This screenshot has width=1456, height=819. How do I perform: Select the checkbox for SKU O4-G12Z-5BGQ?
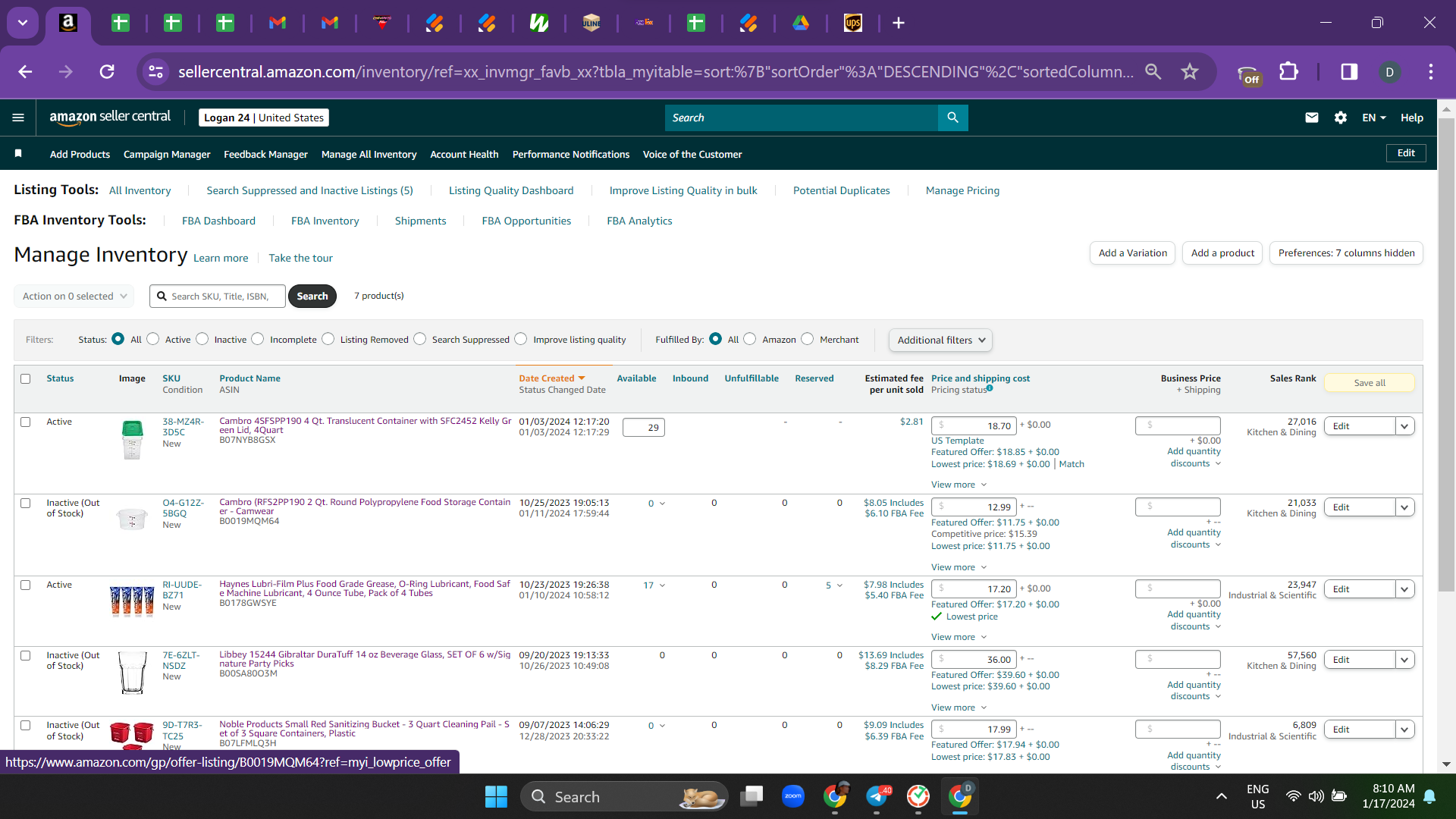[x=26, y=503]
